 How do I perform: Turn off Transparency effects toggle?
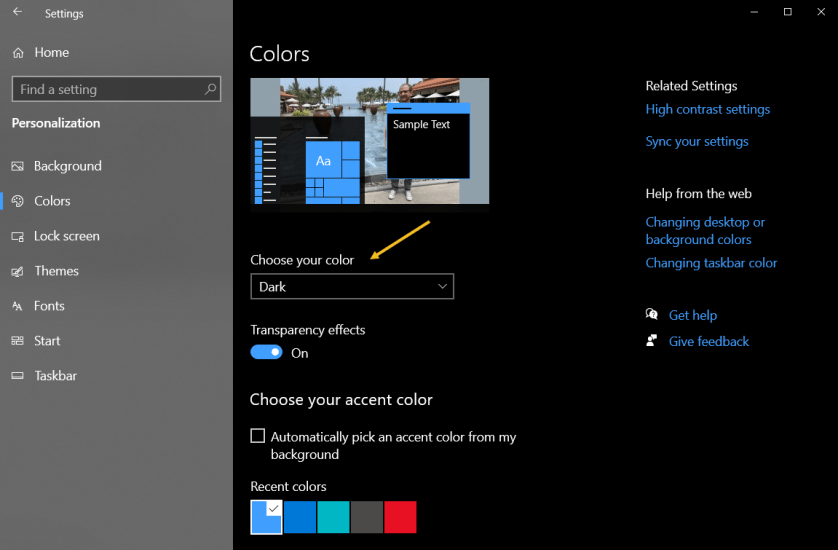pyautogui.click(x=266, y=353)
